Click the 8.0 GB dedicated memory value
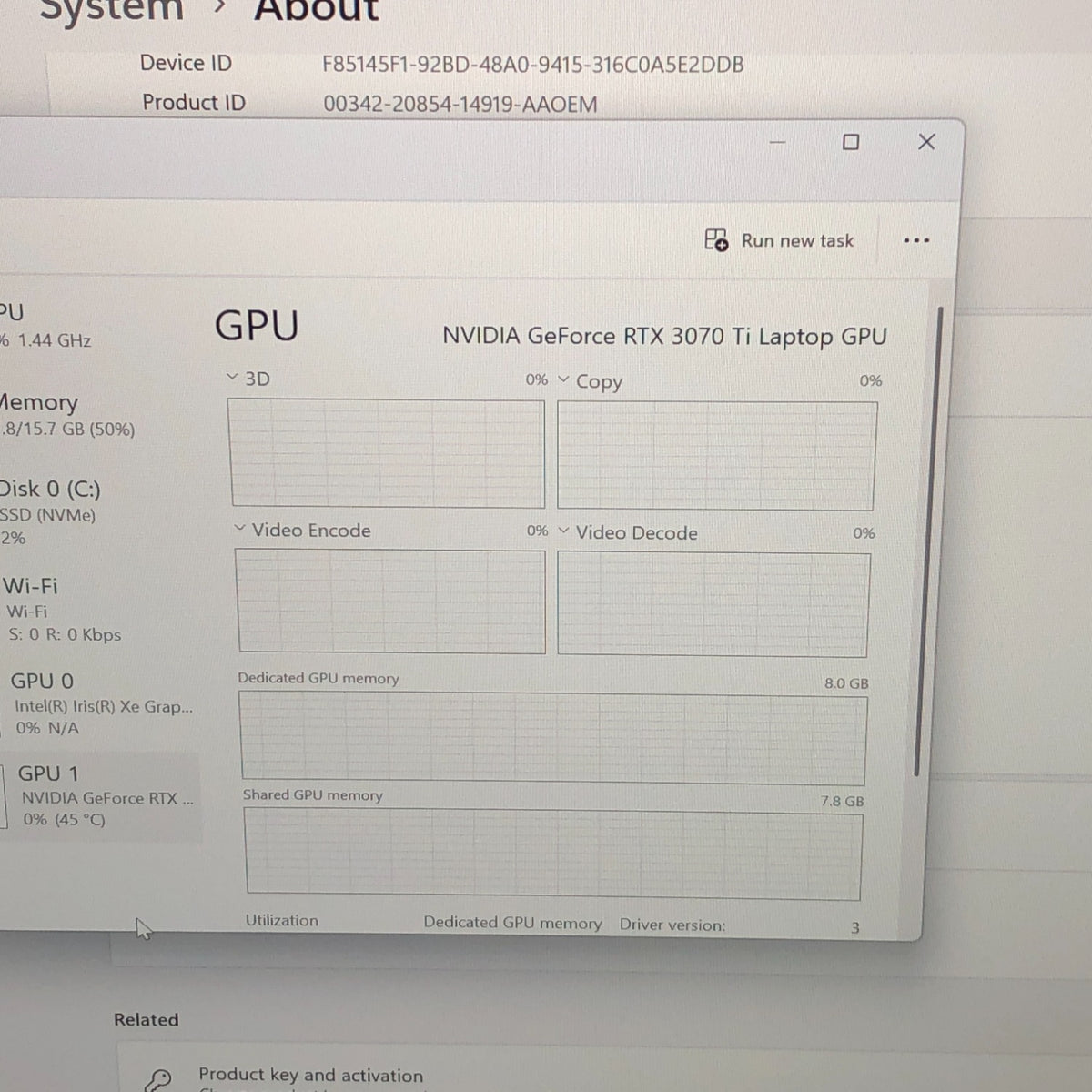The width and height of the screenshot is (1092, 1092). (846, 683)
